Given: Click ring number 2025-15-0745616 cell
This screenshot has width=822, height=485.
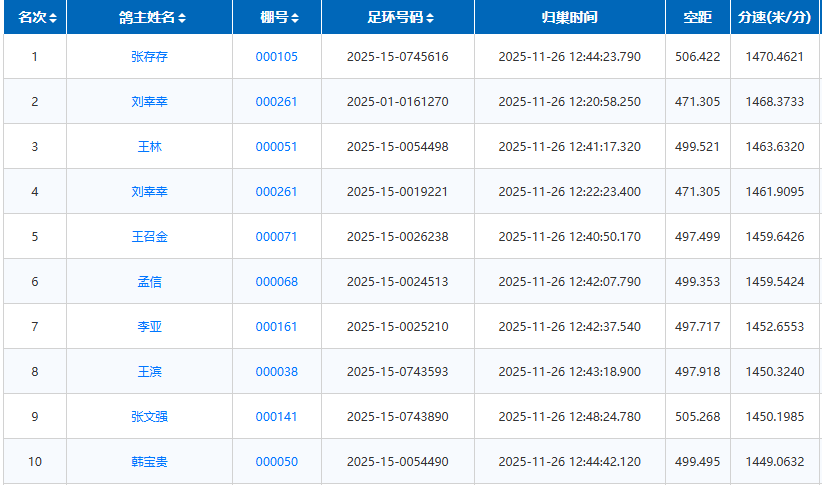Looking at the screenshot, I should (397, 57).
